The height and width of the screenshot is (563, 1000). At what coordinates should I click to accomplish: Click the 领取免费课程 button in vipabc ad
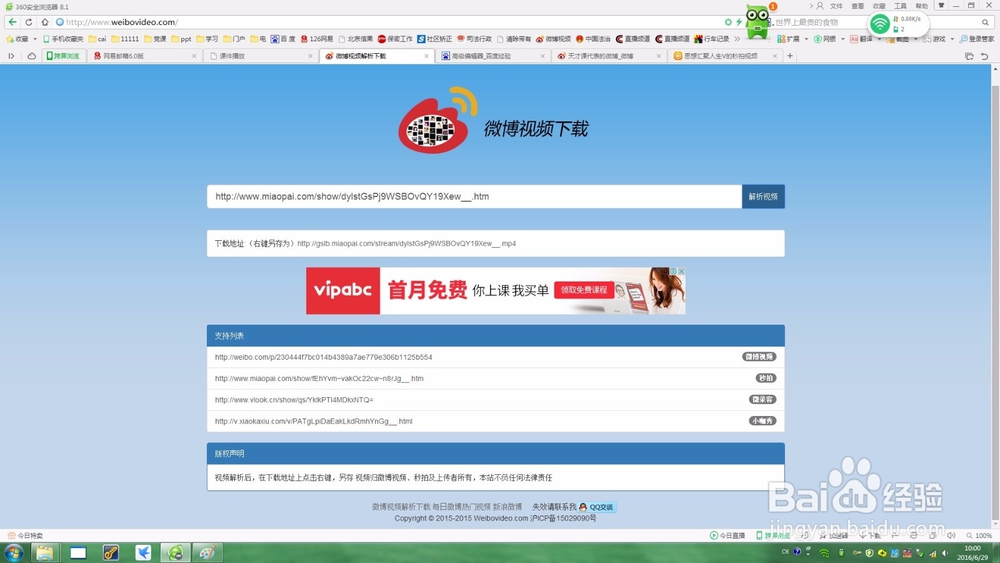pos(584,290)
